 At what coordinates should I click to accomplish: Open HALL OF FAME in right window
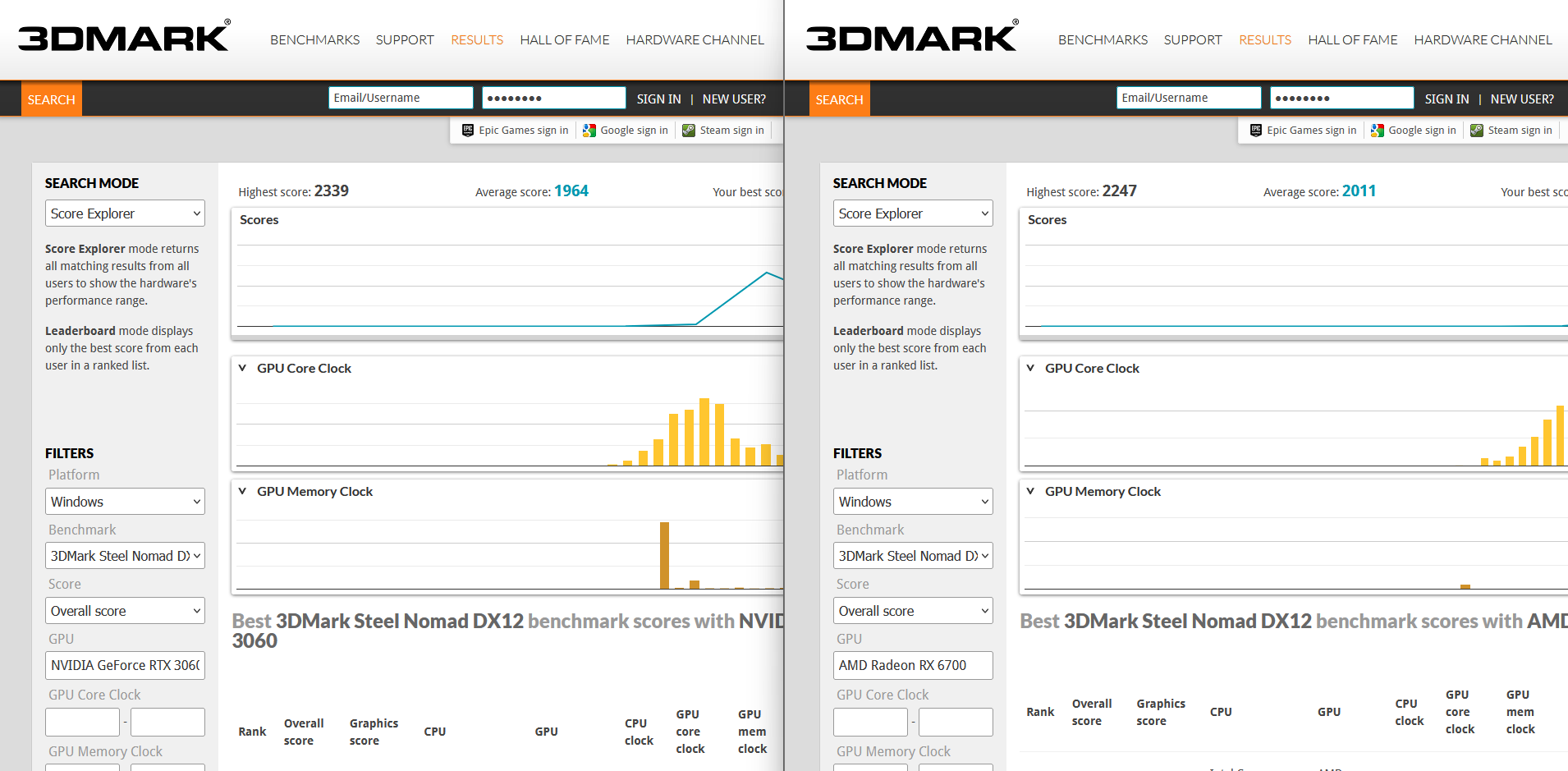(x=1353, y=39)
